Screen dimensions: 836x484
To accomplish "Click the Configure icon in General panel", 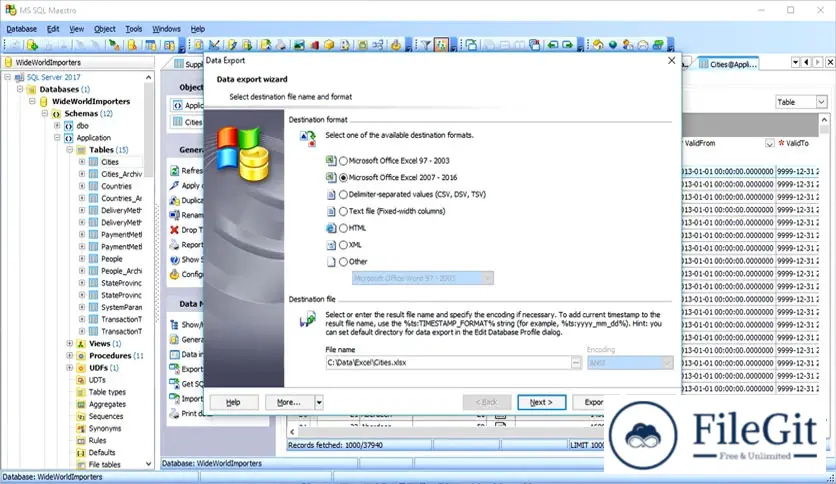I will [174, 274].
